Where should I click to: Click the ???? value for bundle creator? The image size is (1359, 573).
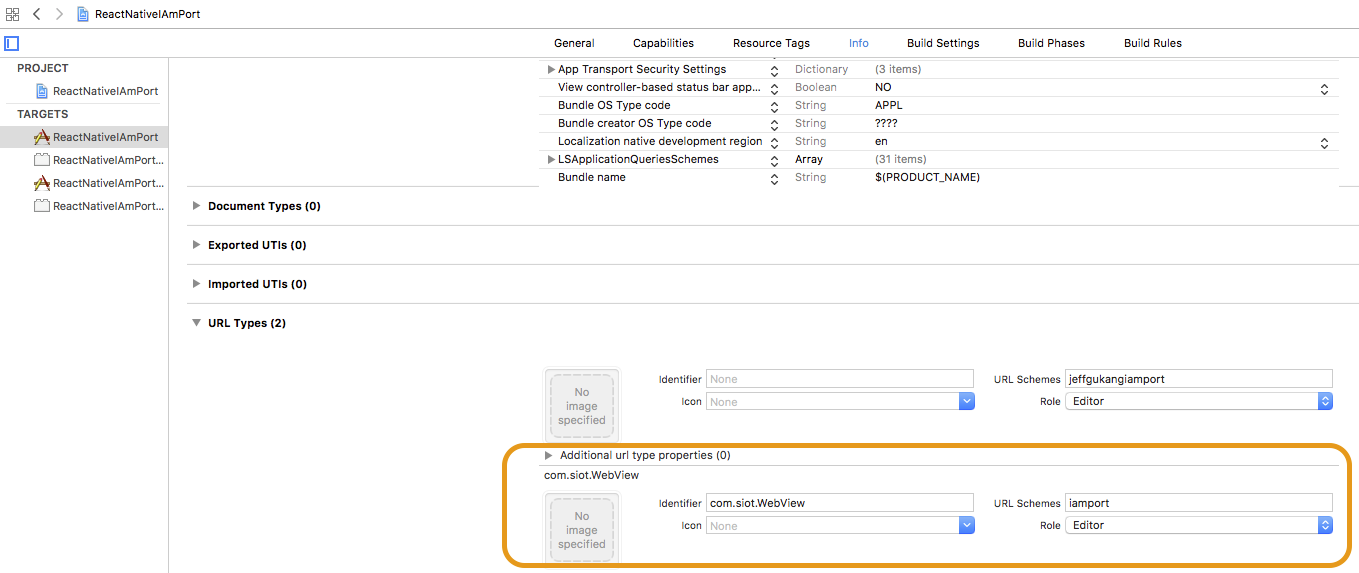click(x=886, y=123)
